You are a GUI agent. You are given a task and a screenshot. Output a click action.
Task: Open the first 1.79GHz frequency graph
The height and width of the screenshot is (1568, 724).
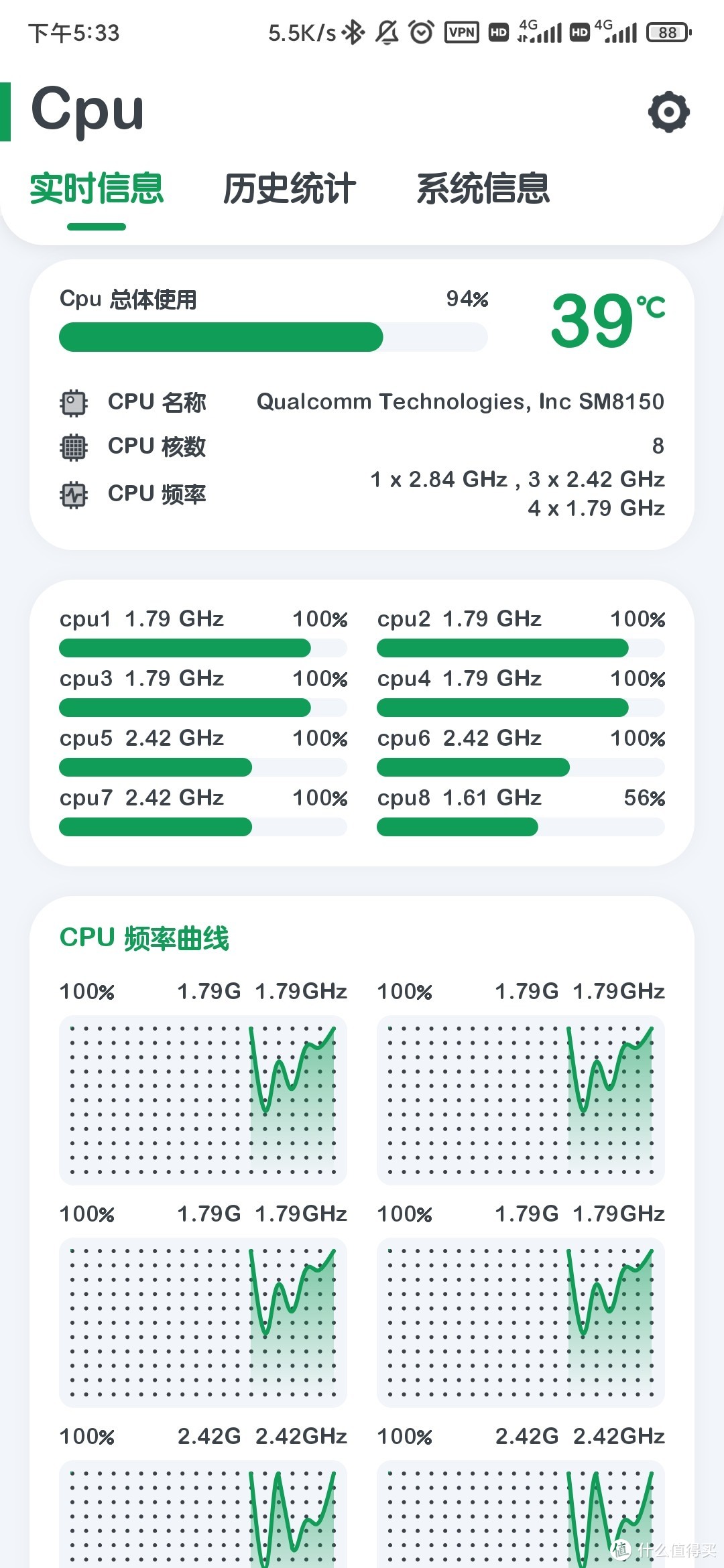(x=202, y=1100)
